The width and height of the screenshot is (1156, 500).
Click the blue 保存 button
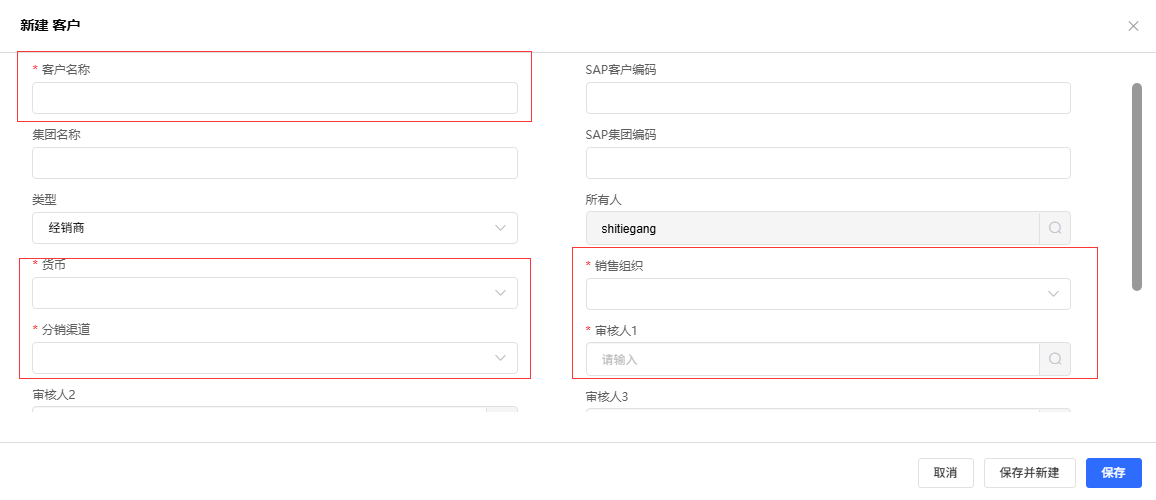click(x=1113, y=473)
